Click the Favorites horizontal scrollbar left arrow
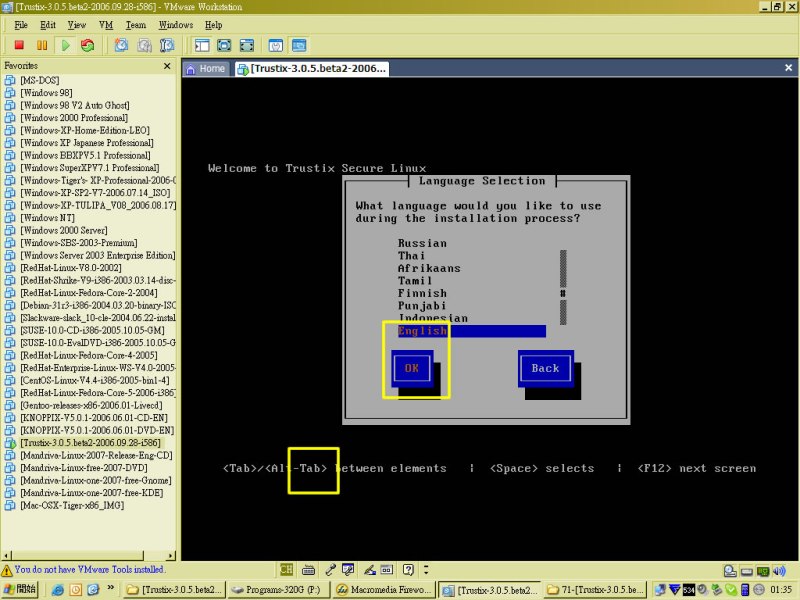 point(7,555)
